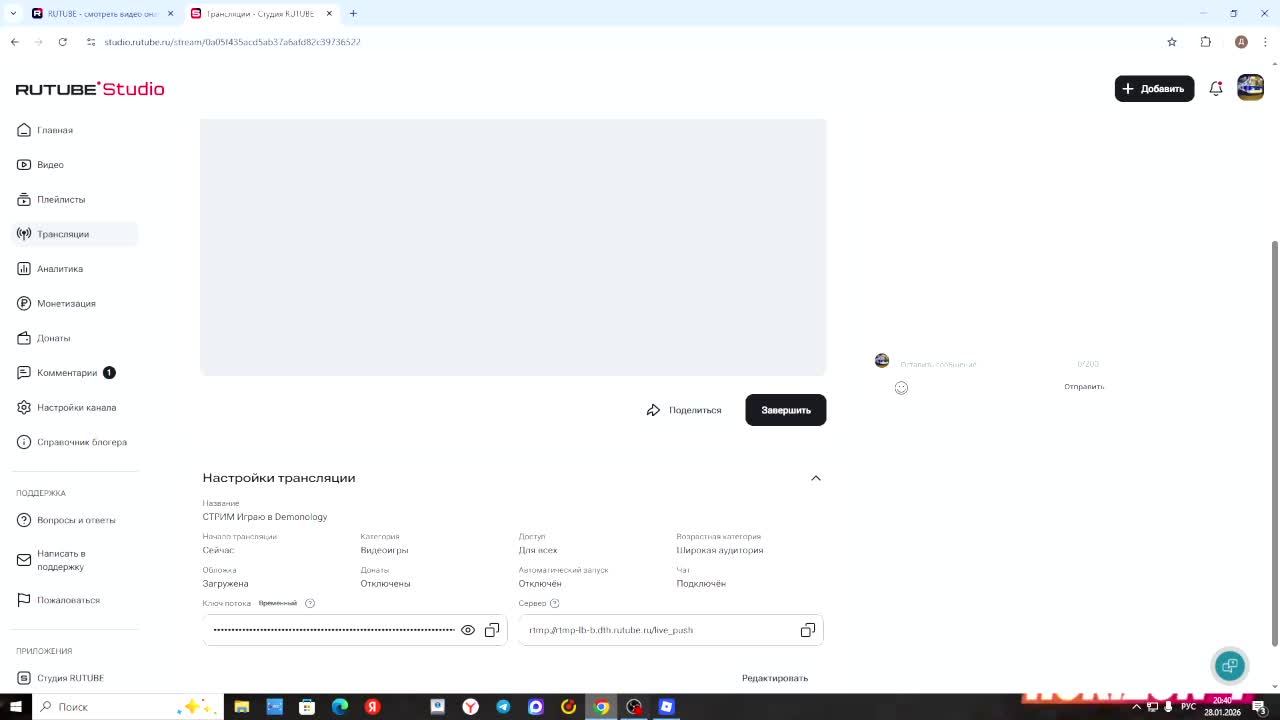Copy the stream key
The height and width of the screenshot is (720, 1280).
[492, 630]
